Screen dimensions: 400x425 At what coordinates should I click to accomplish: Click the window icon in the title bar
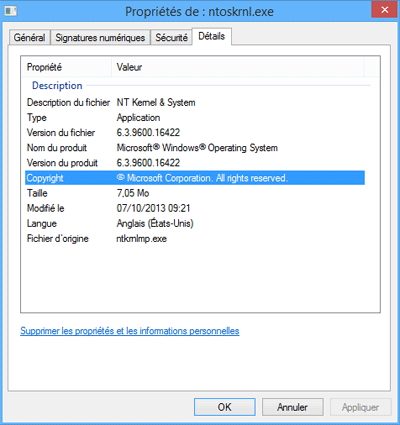coord(11,11)
